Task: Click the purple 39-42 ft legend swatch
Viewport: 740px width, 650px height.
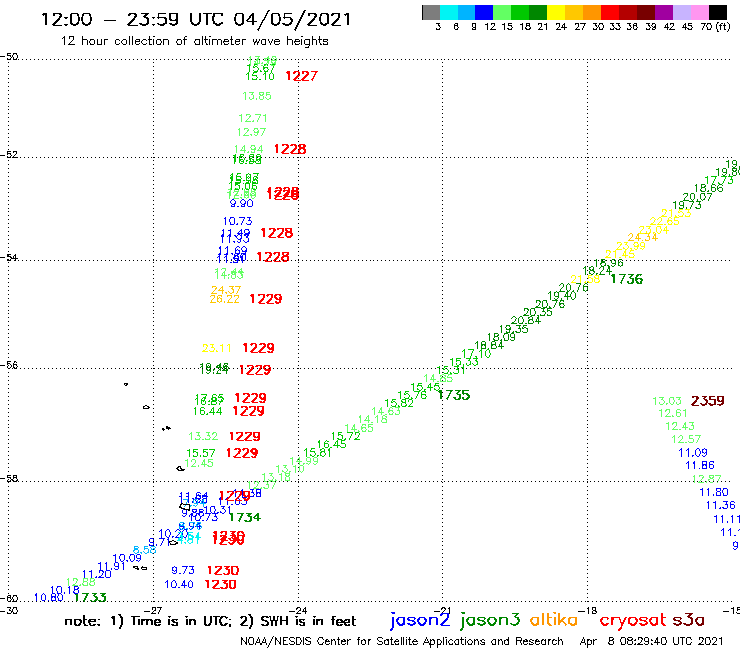Action: pos(664,12)
